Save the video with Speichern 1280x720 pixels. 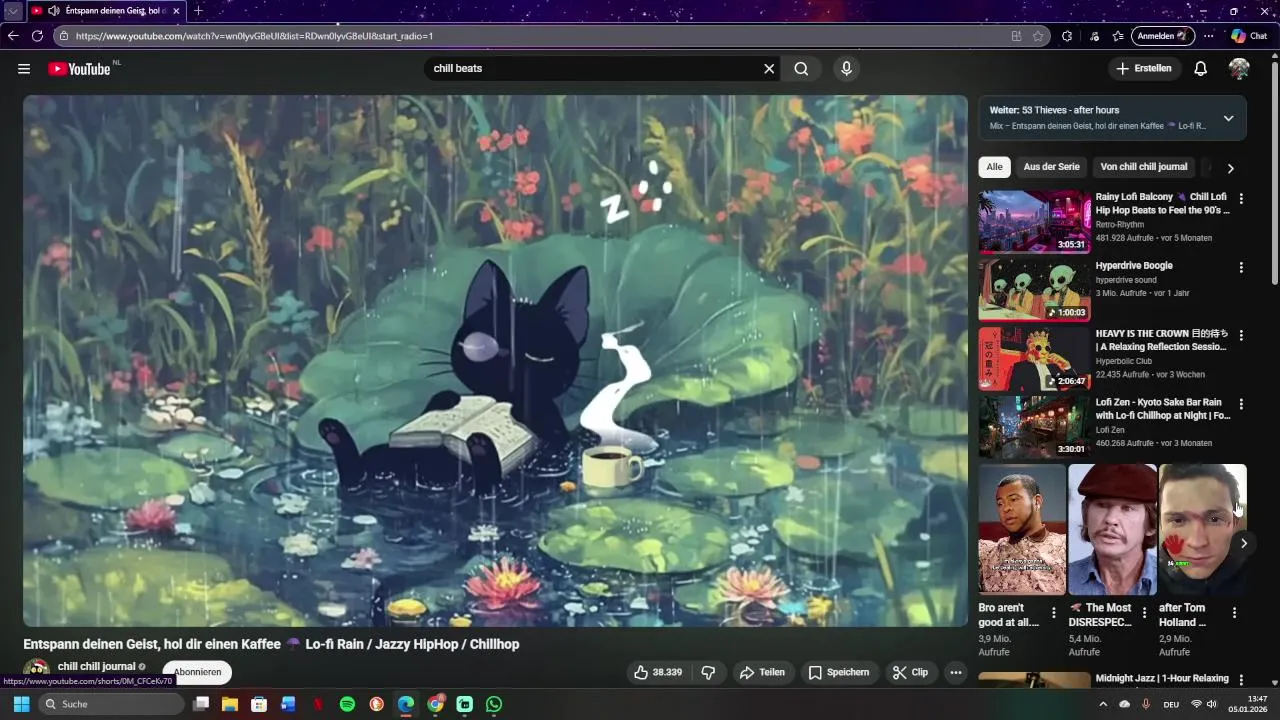[839, 672]
